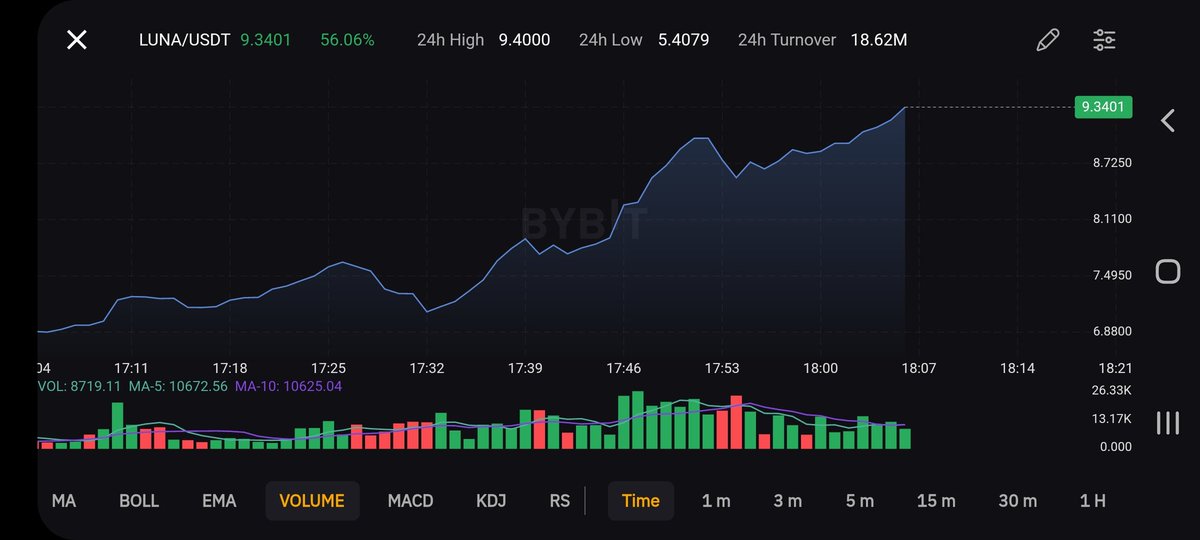
Task: Tap the 17:53 time axis label
Action: click(722, 368)
